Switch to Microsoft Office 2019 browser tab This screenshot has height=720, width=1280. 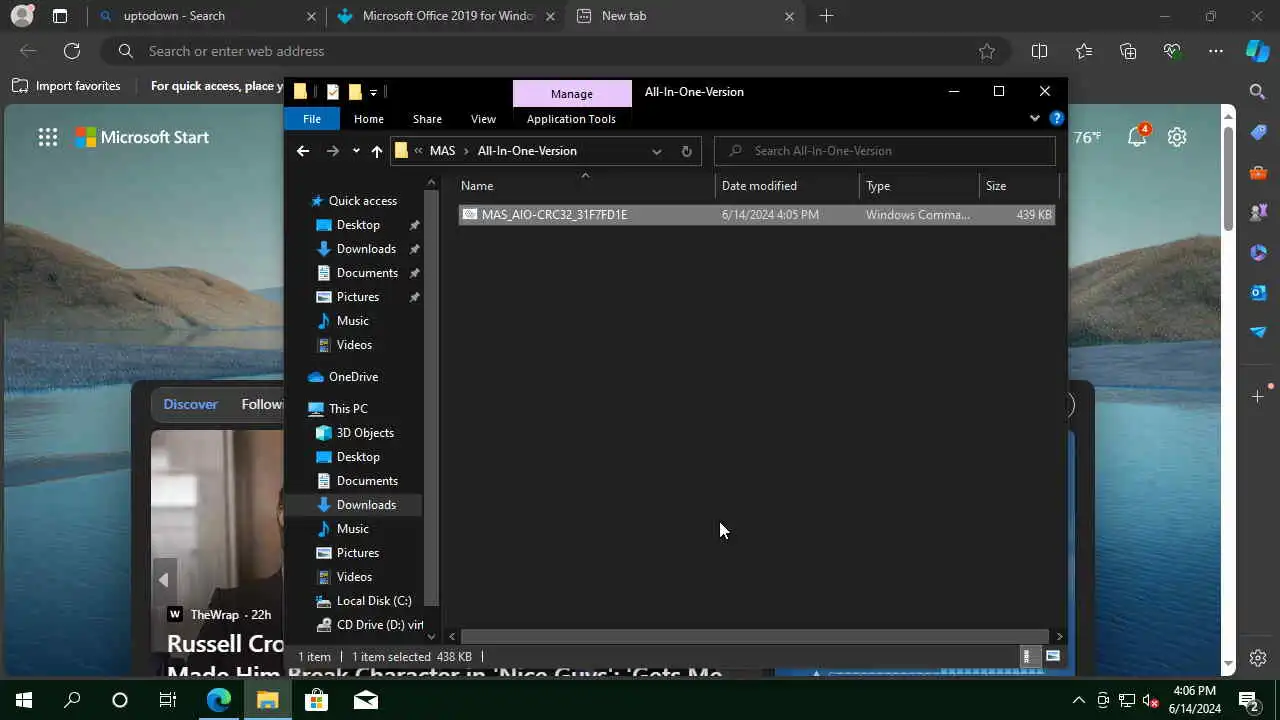click(x=448, y=16)
